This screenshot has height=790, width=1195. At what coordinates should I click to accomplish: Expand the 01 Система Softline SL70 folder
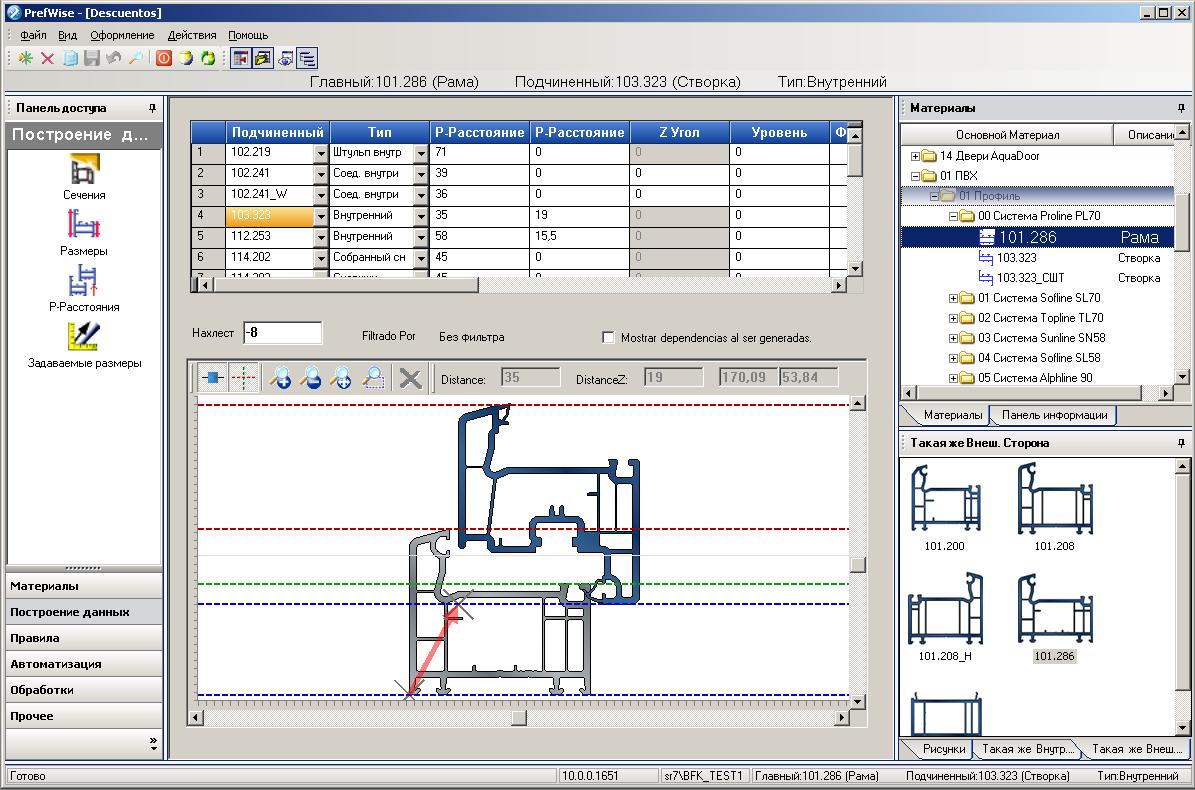pyautogui.click(x=953, y=299)
